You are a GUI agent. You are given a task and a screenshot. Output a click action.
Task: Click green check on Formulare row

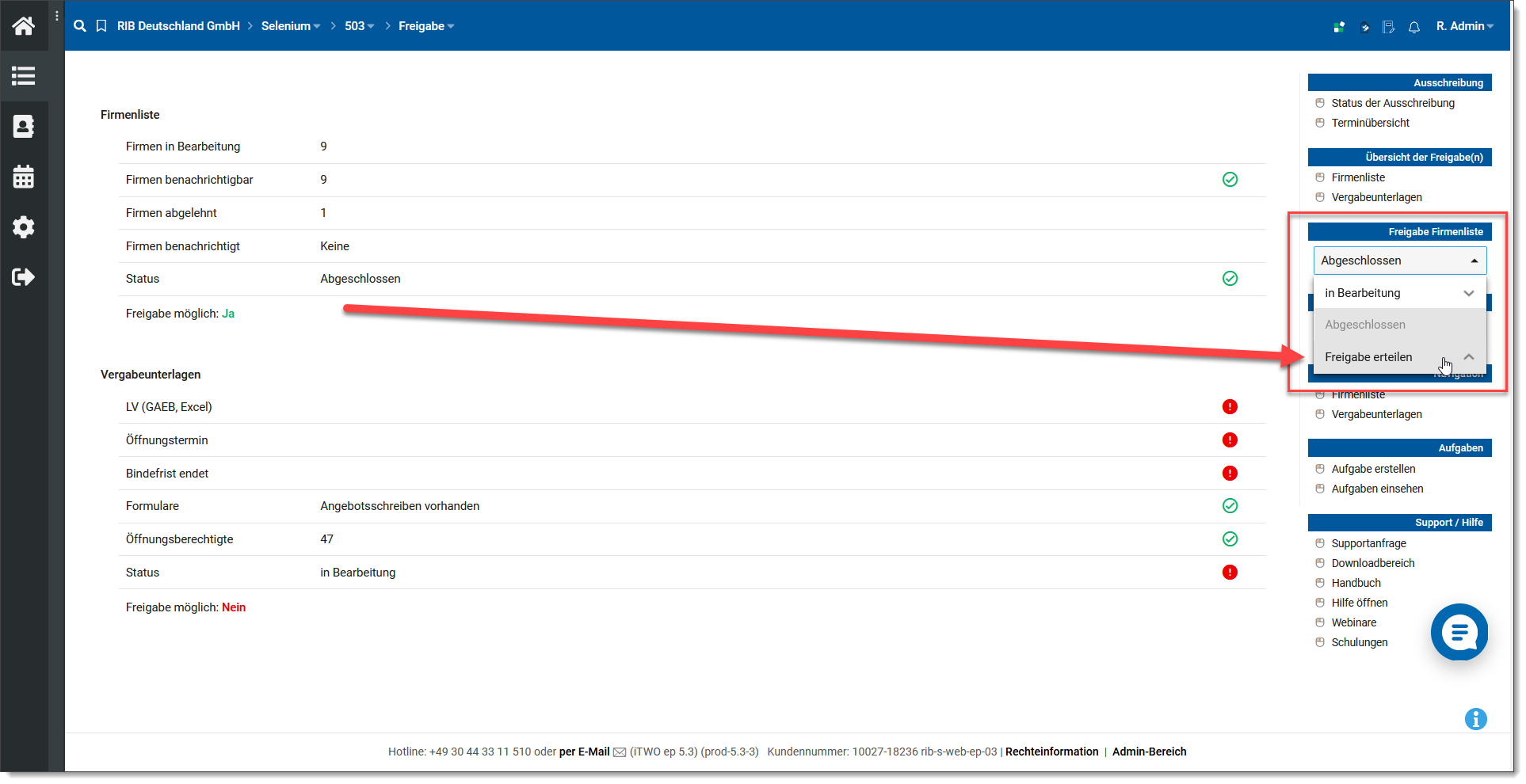point(1230,506)
